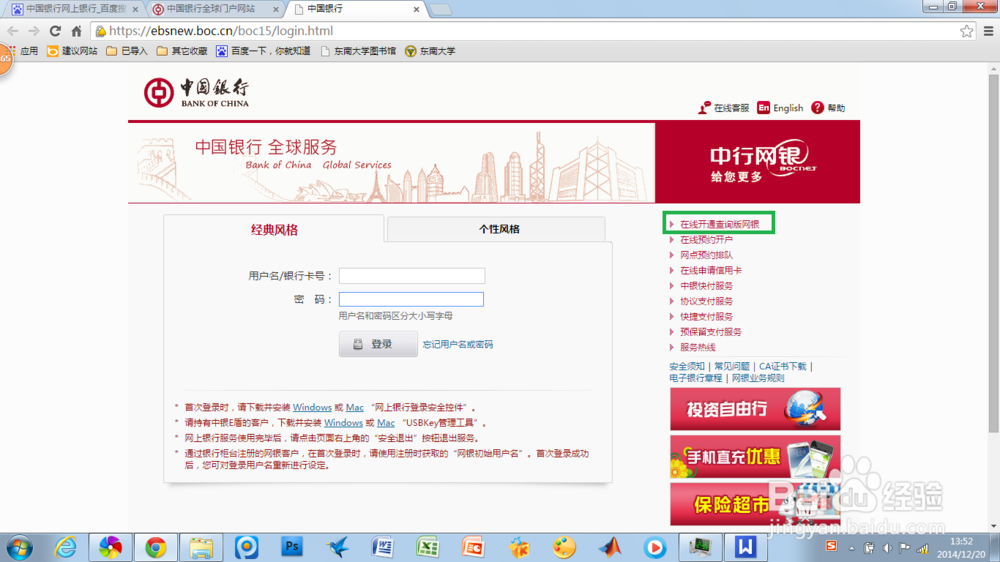Switch to 个性风格 tab
Viewport: 1000px width, 562px height.
[x=496, y=229]
